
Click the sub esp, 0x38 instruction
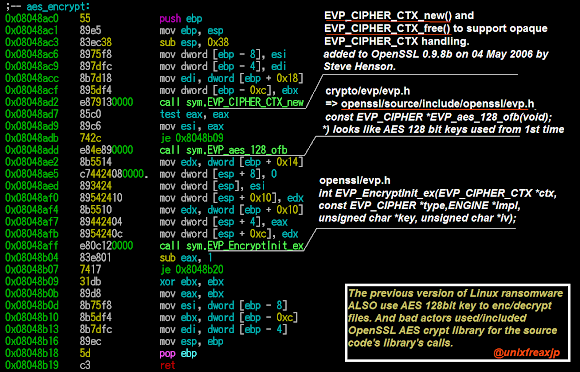click(194, 42)
